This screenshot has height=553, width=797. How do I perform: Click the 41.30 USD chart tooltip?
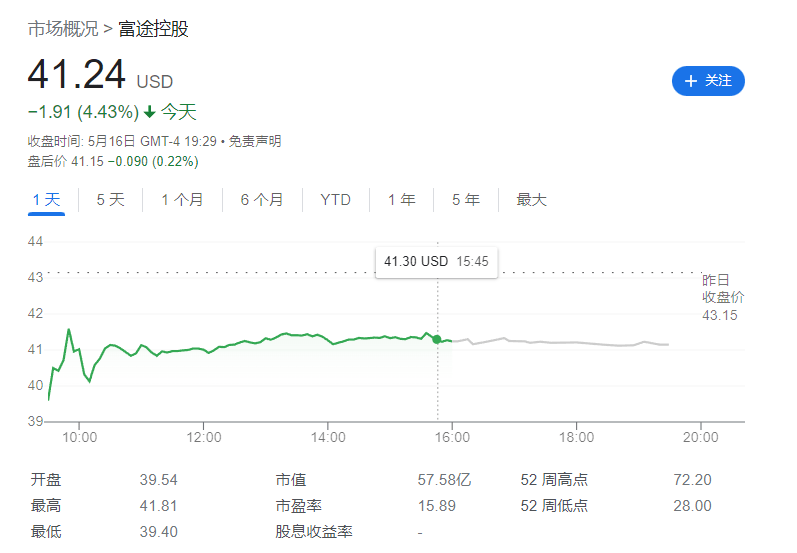pyautogui.click(x=436, y=261)
